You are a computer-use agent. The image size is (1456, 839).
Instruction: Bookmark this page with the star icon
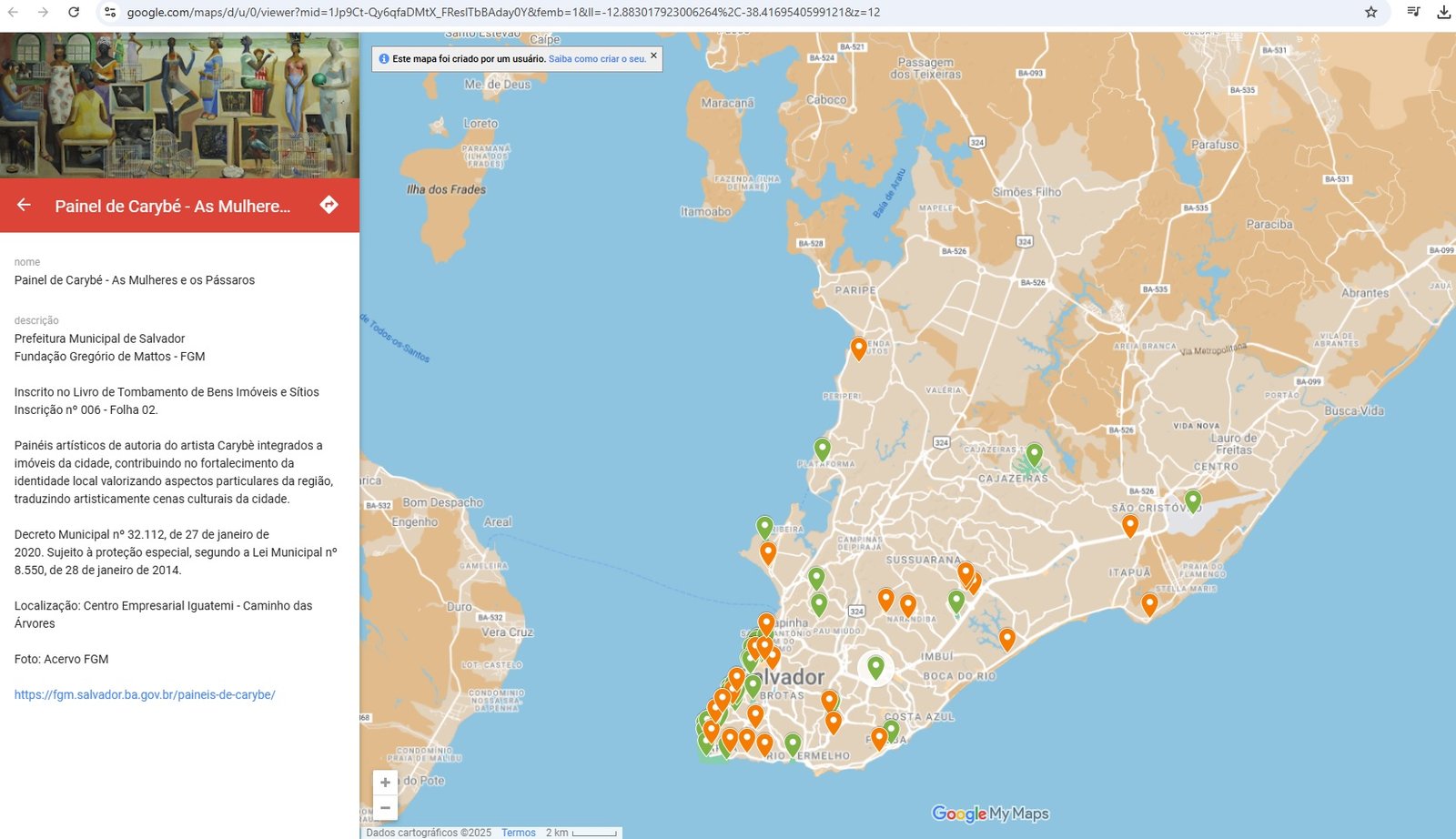tap(1370, 12)
